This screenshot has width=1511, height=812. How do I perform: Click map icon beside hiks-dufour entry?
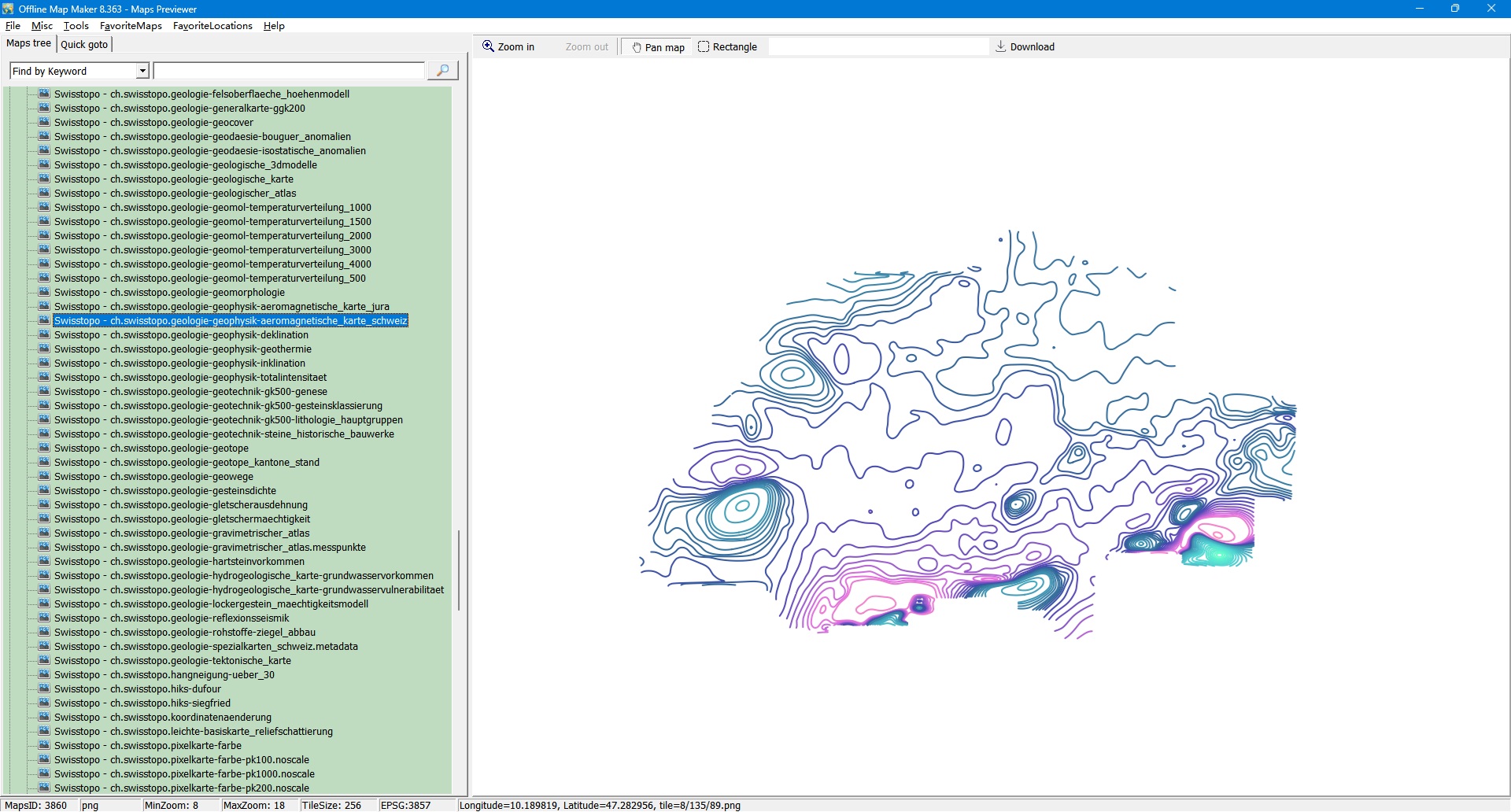[x=45, y=689]
